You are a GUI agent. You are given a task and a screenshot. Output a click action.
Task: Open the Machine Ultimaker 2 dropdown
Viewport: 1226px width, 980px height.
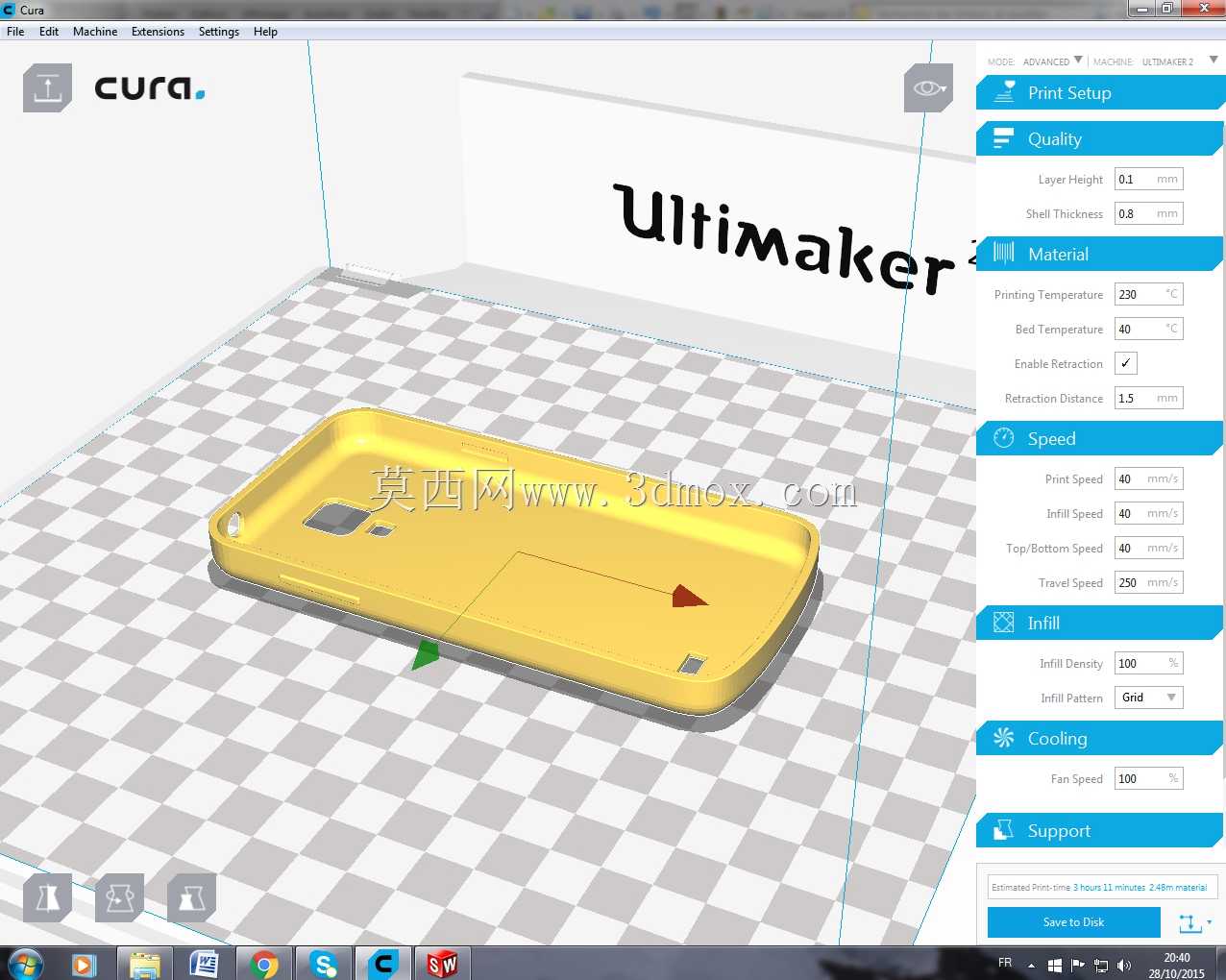pos(1179,61)
